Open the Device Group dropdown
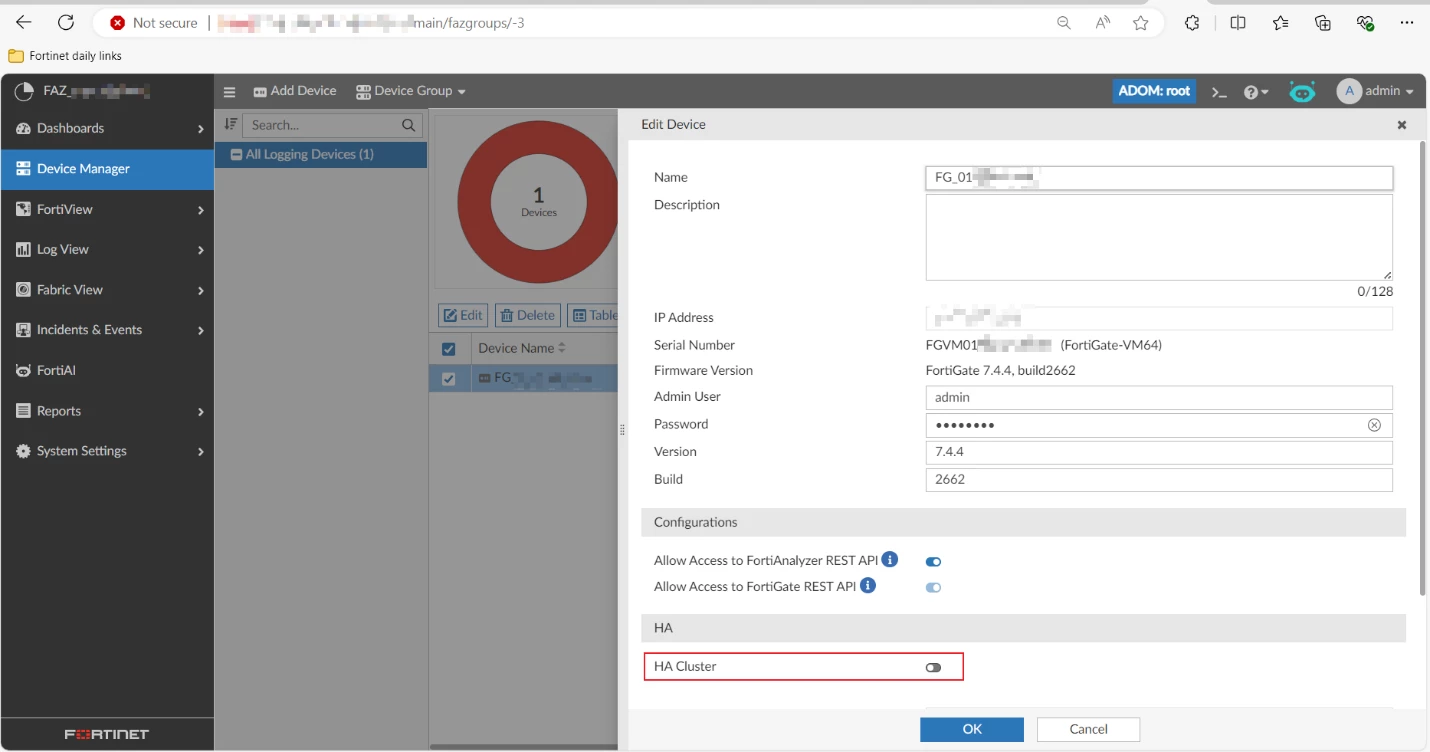 [411, 91]
